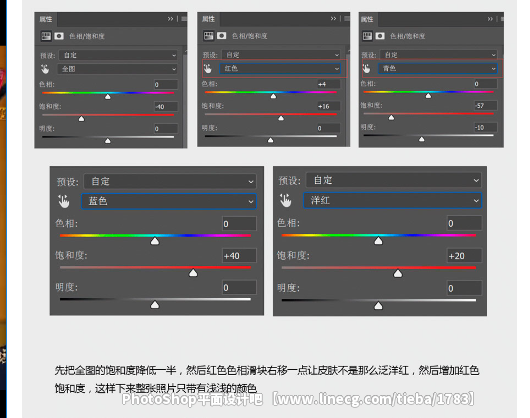Screen dimensions: 530x418
Task: Select targeted adjustment hand in 洋红 panel
Action: [x=286, y=200]
